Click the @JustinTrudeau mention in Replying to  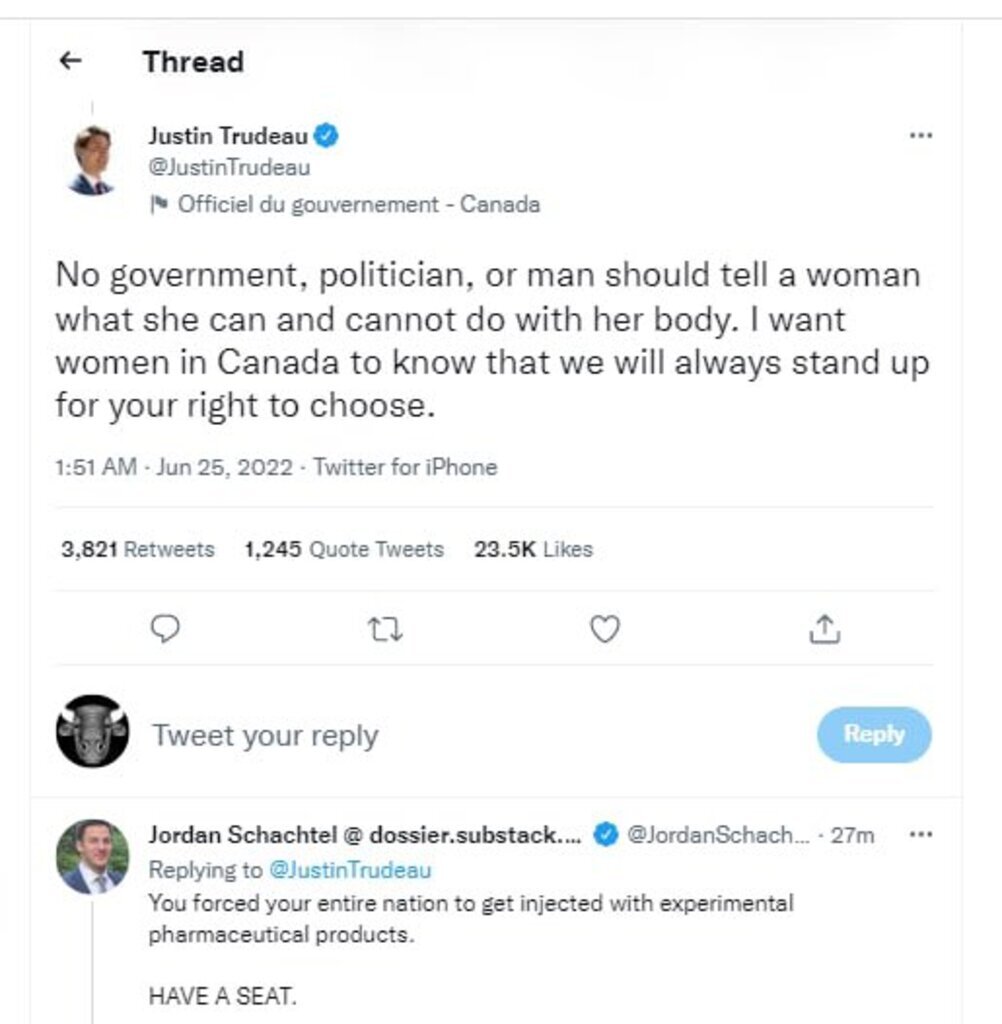[x=352, y=870]
